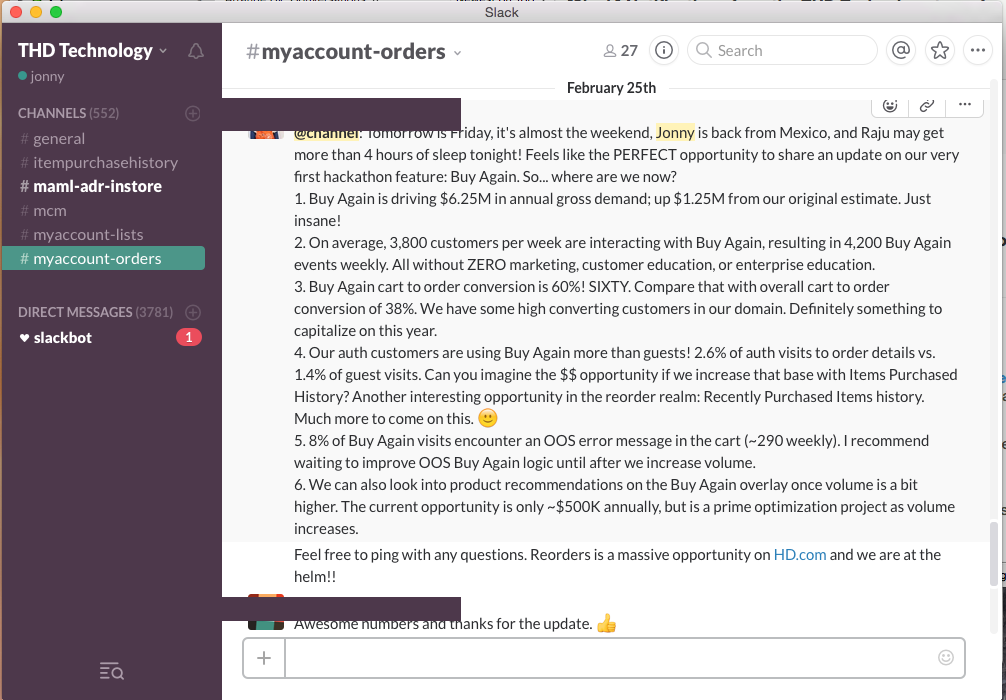Open mentions and reactions @ icon
Viewport: 1006px width, 700px height.
pos(901,51)
